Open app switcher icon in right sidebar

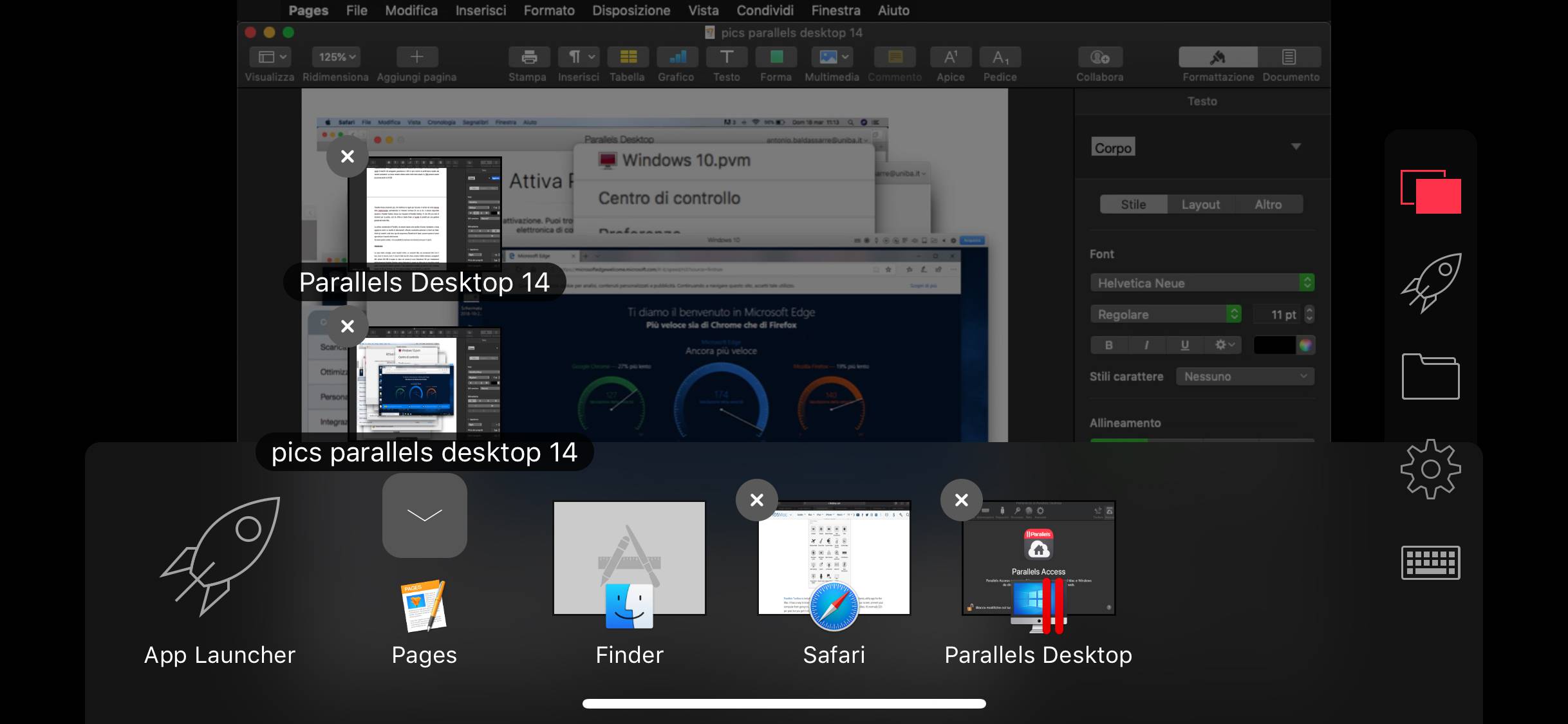pos(1431,191)
